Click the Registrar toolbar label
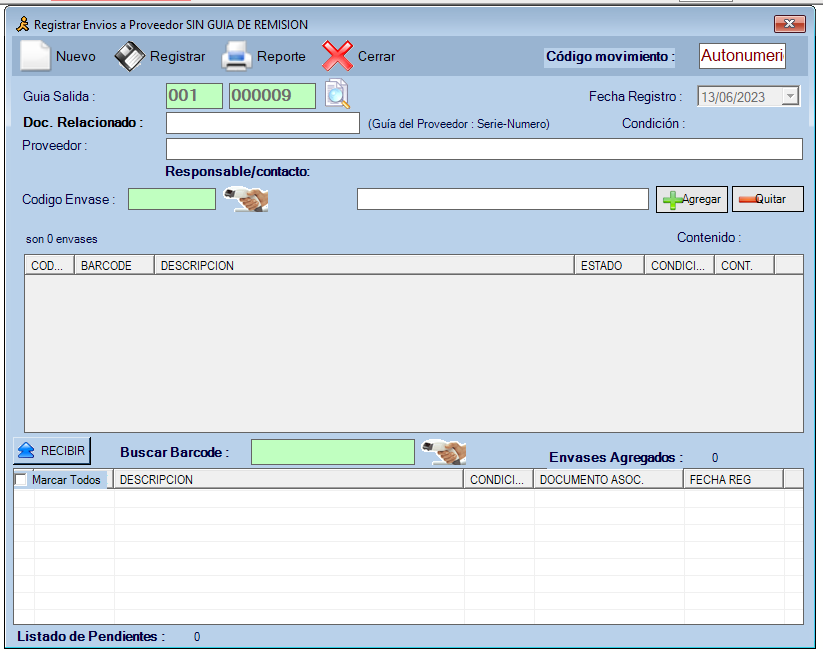This screenshot has width=823, height=653. click(177, 56)
